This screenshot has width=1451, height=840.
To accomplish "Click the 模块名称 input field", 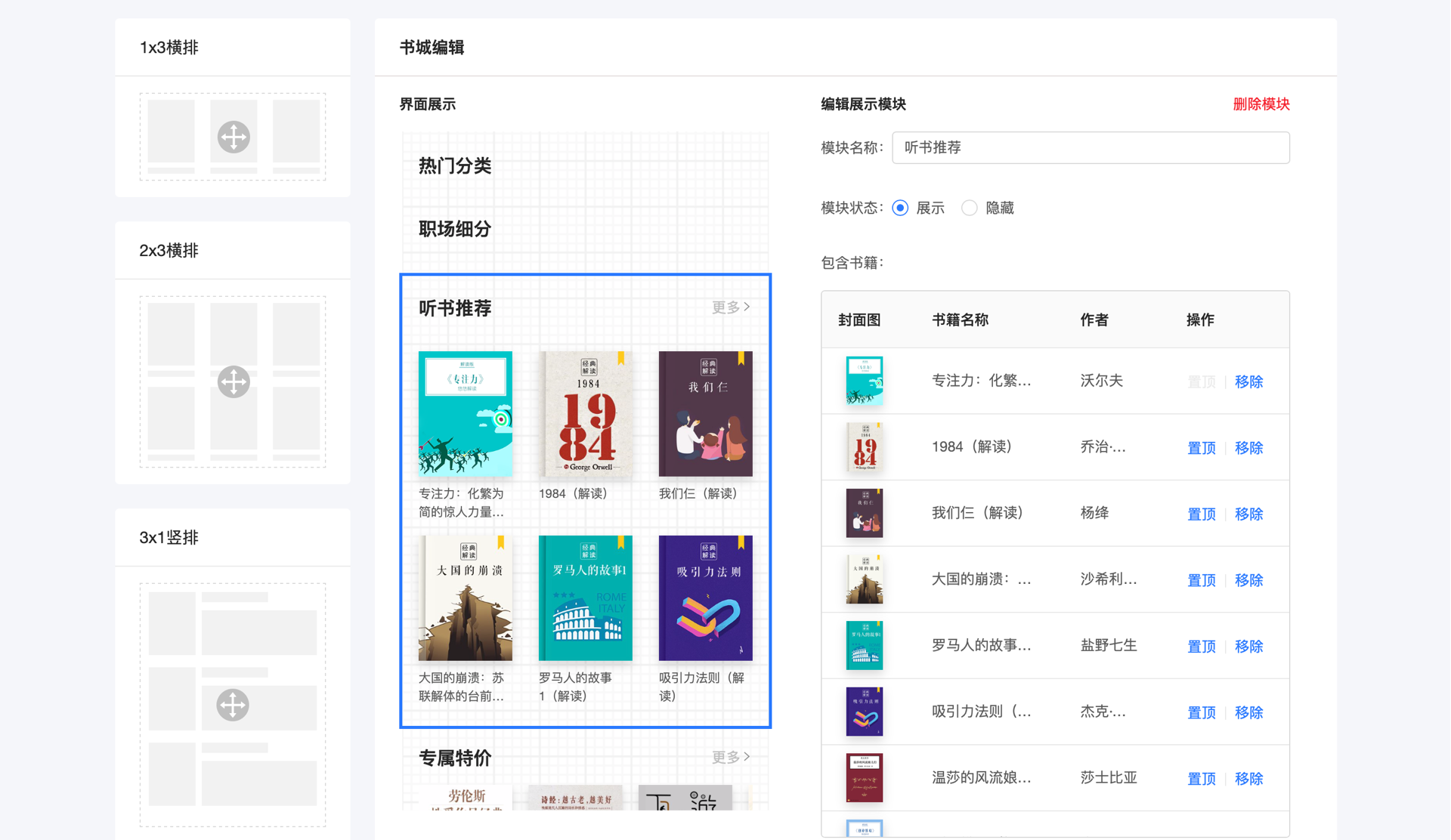I will (x=1090, y=148).
